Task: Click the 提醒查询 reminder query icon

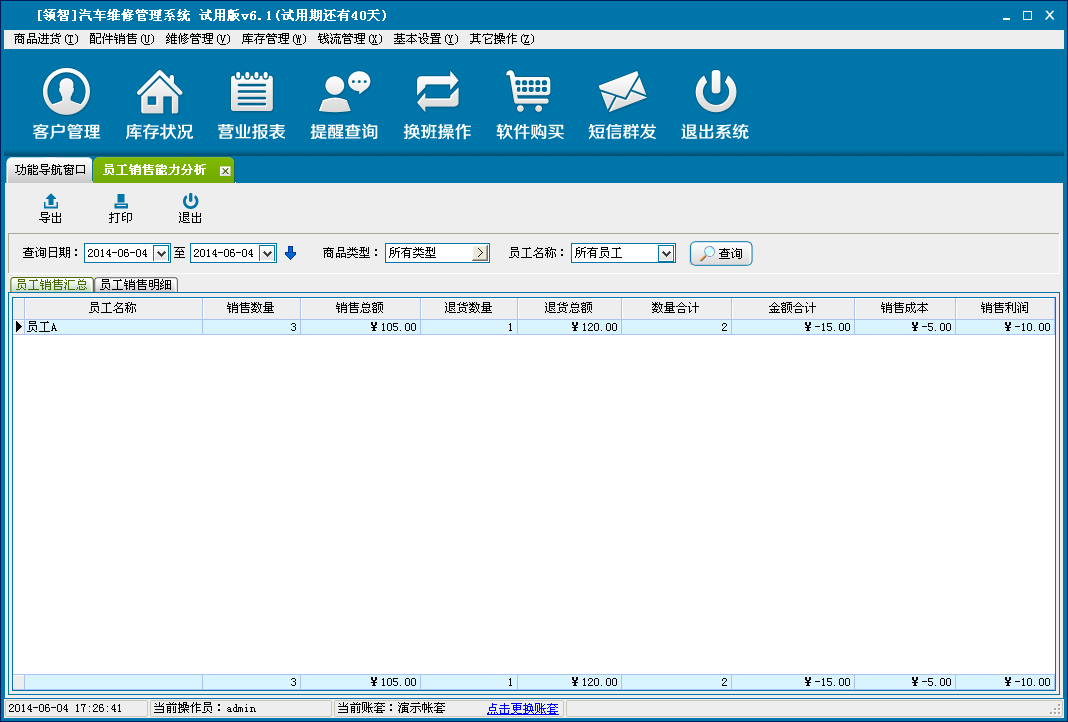Action: pyautogui.click(x=344, y=94)
